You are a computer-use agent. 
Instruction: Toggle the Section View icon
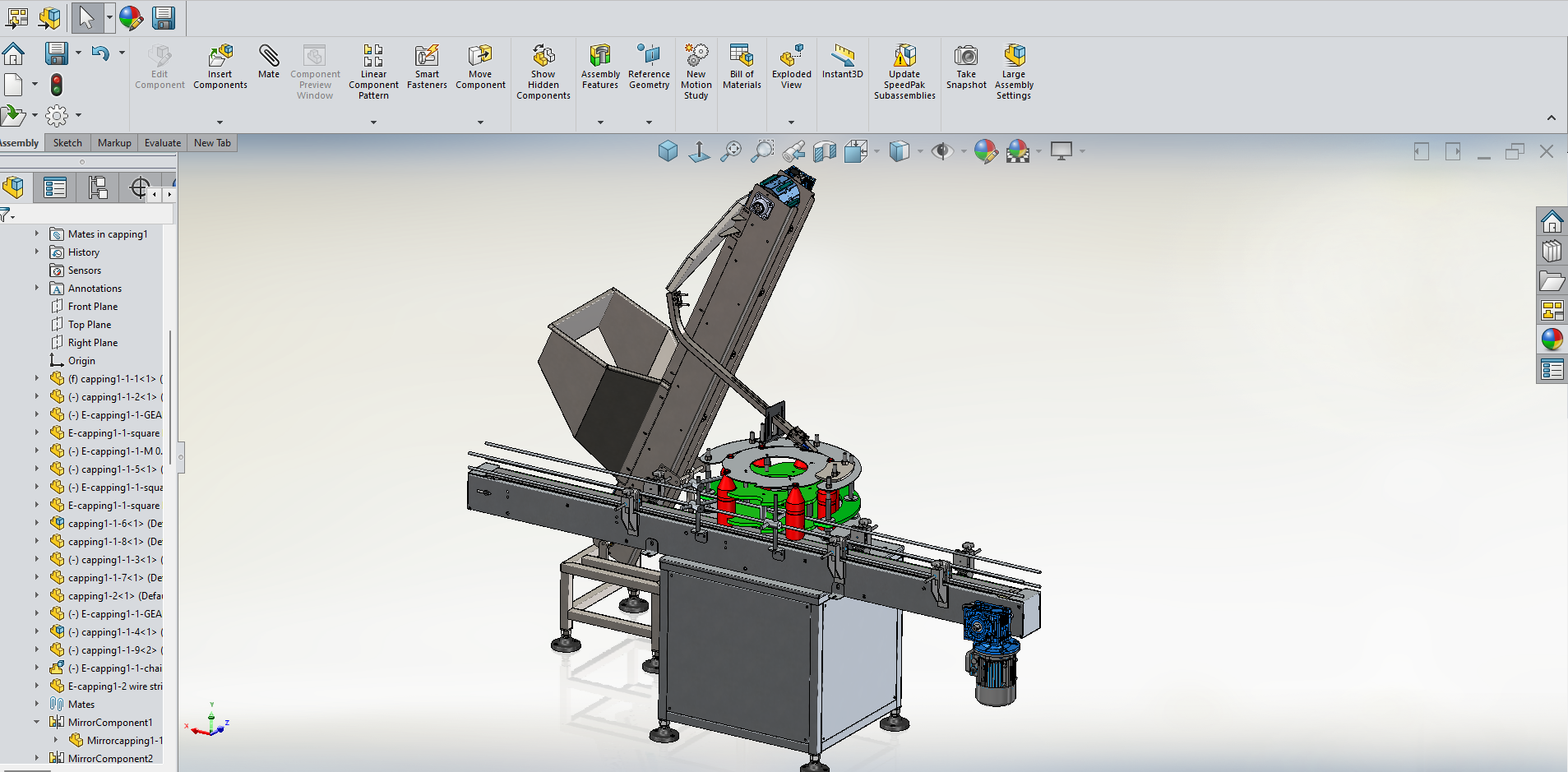(825, 151)
